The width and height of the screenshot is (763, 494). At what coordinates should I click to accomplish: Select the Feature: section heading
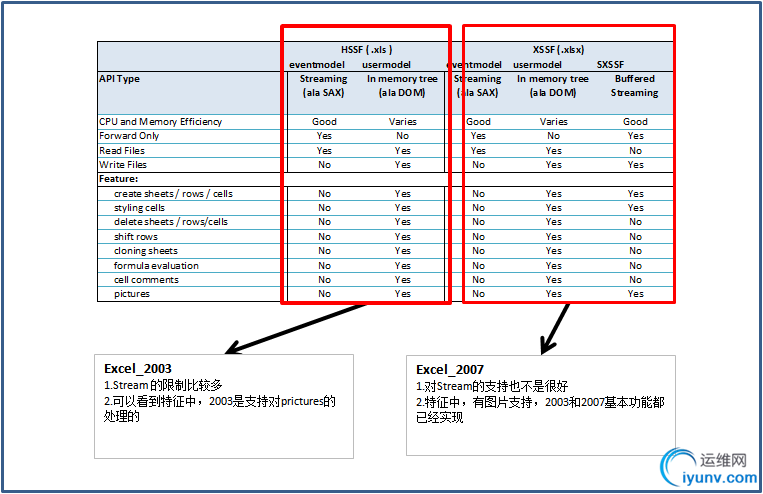(118, 179)
